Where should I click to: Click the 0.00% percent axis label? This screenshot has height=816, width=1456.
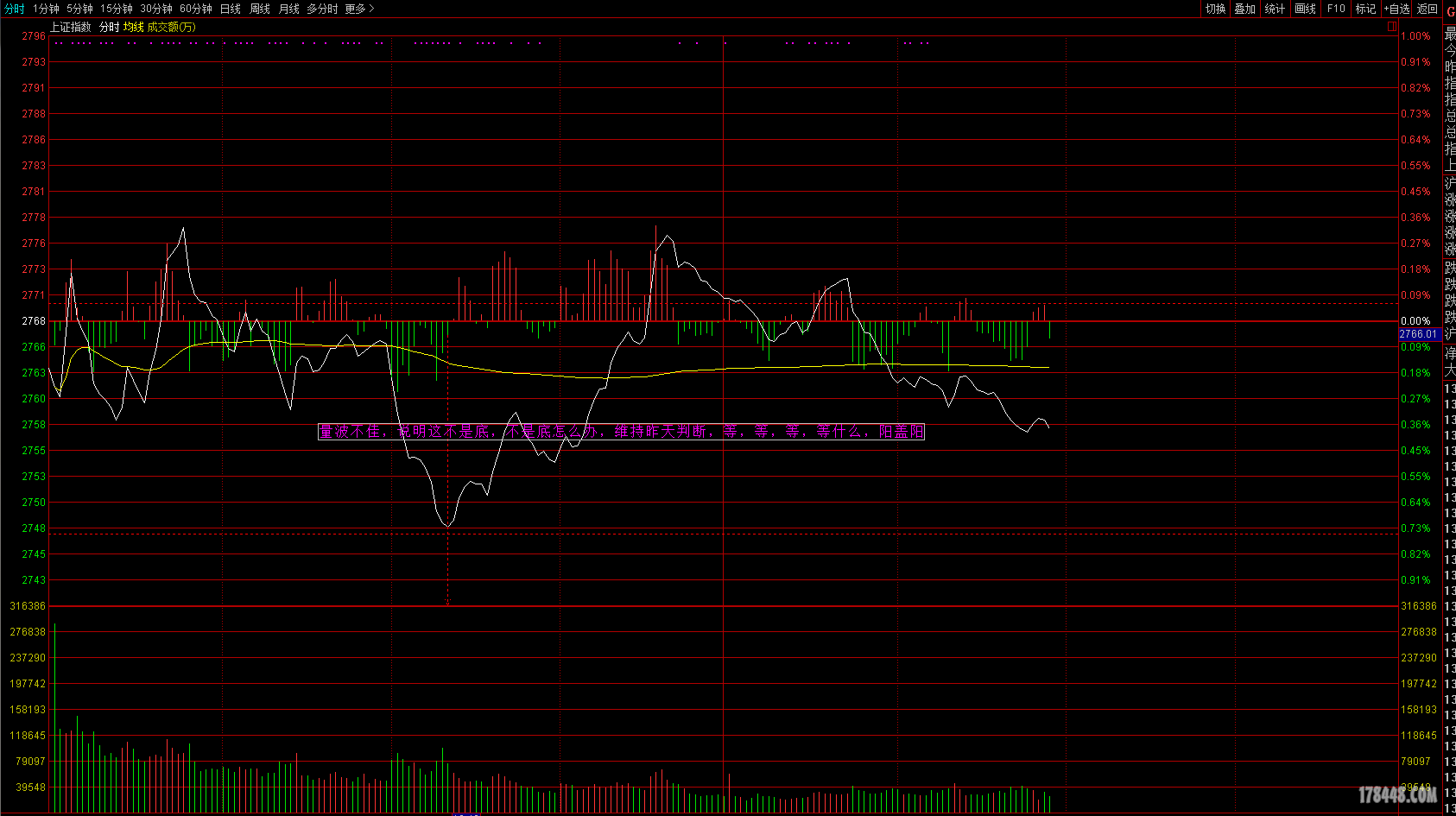point(1415,321)
